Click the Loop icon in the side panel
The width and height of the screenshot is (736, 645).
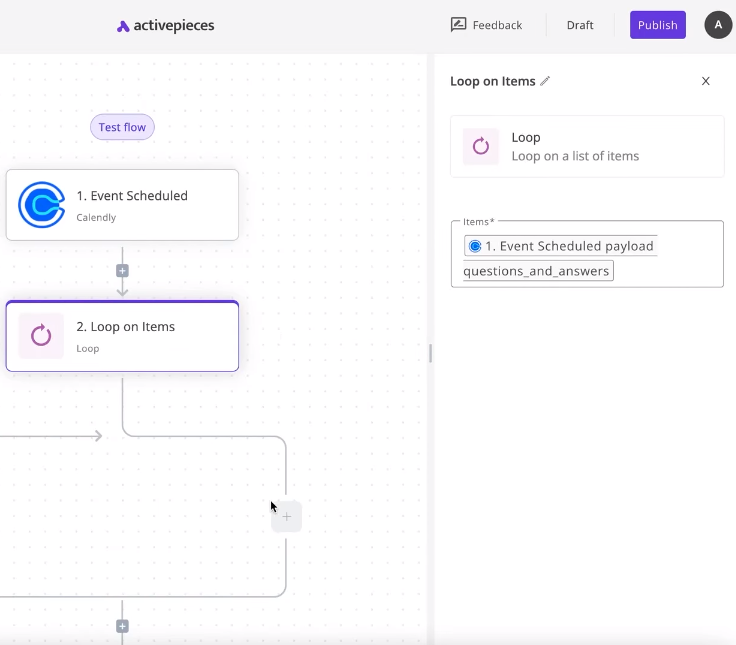[x=481, y=146]
